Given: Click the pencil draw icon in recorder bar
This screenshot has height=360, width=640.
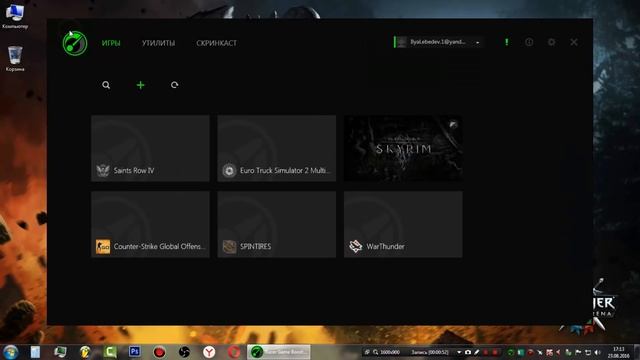Looking at the screenshot, I should (476, 352).
